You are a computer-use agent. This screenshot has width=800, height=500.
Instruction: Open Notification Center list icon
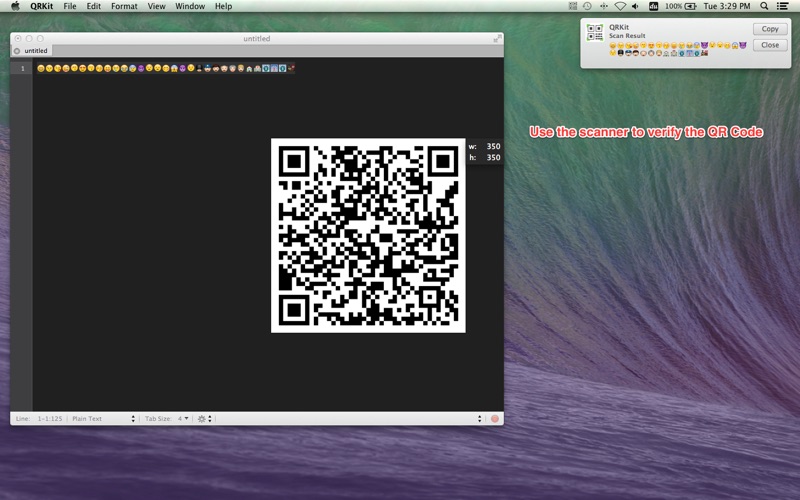coord(782,6)
